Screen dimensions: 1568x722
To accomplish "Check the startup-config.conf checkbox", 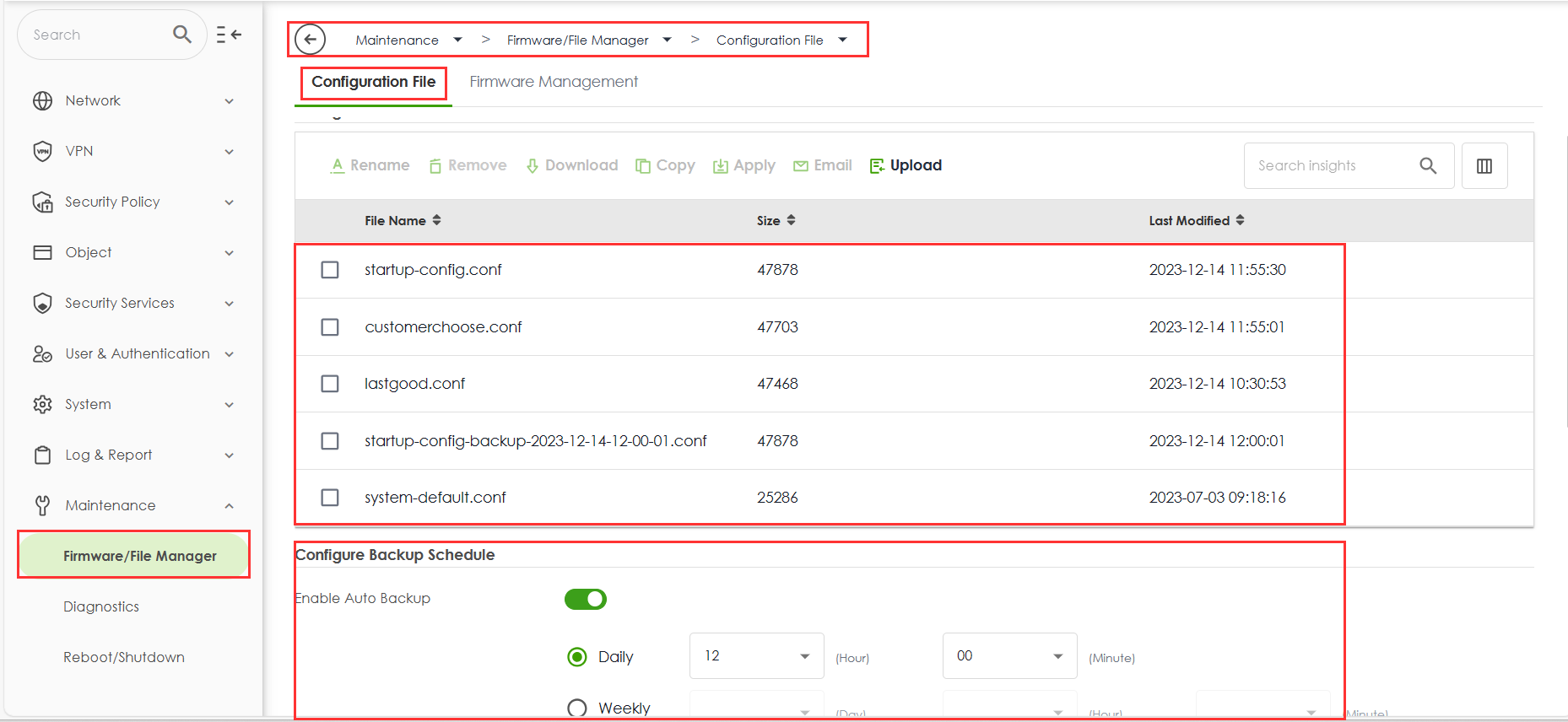I will click(330, 270).
